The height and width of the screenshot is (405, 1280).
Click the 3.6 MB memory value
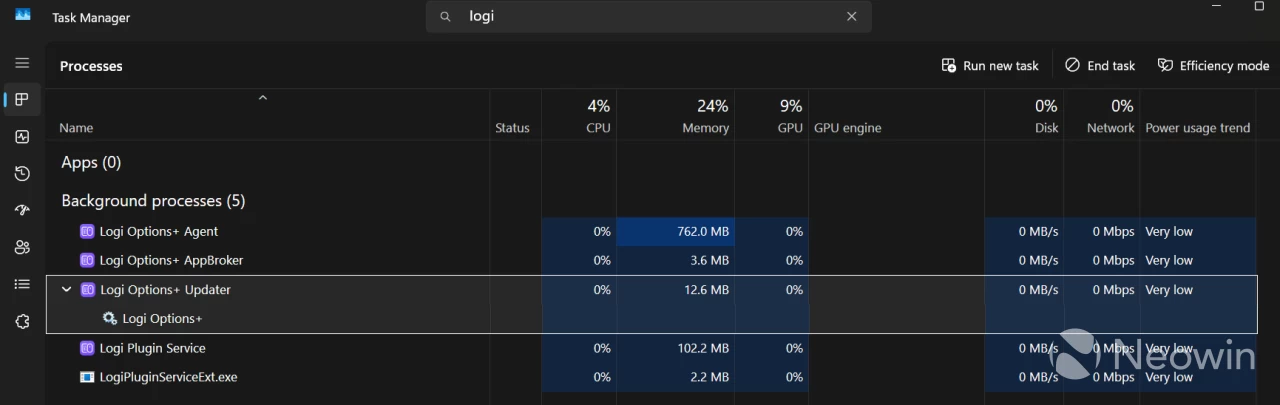coord(710,261)
